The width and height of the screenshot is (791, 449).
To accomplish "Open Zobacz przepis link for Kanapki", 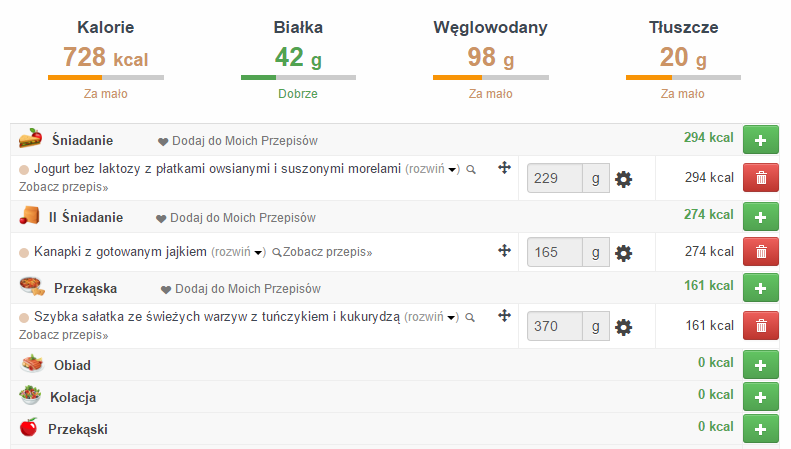I will tap(326, 253).
